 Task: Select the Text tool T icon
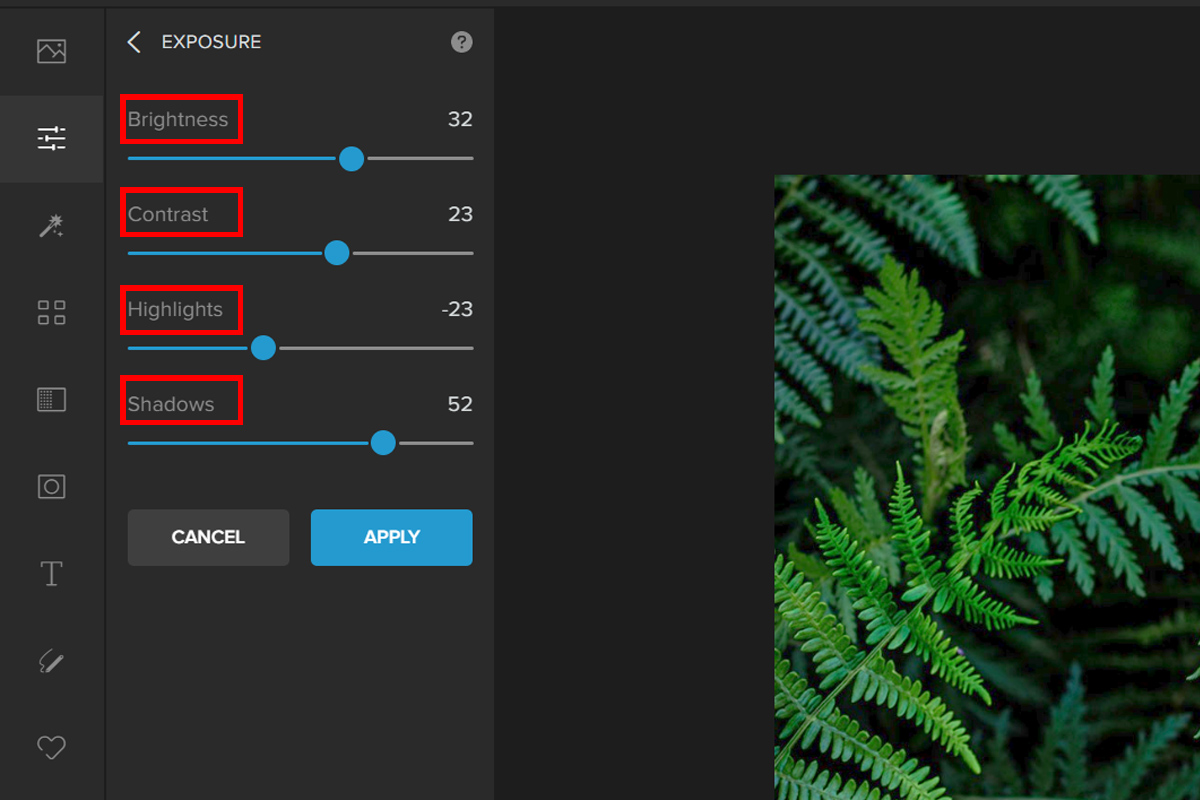coord(51,574)
